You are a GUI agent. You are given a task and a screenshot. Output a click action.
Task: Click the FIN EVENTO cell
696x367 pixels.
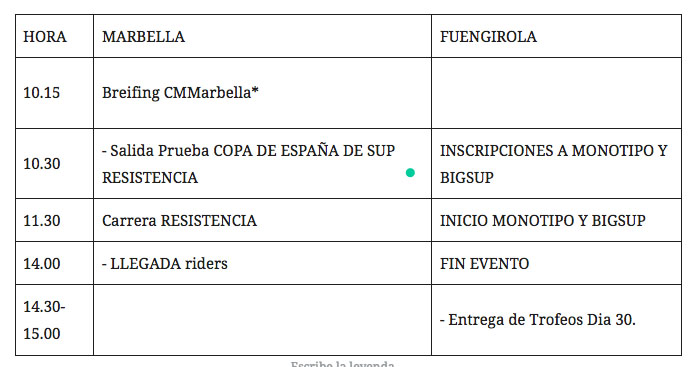pyautogui.click(x=556, y=263)
